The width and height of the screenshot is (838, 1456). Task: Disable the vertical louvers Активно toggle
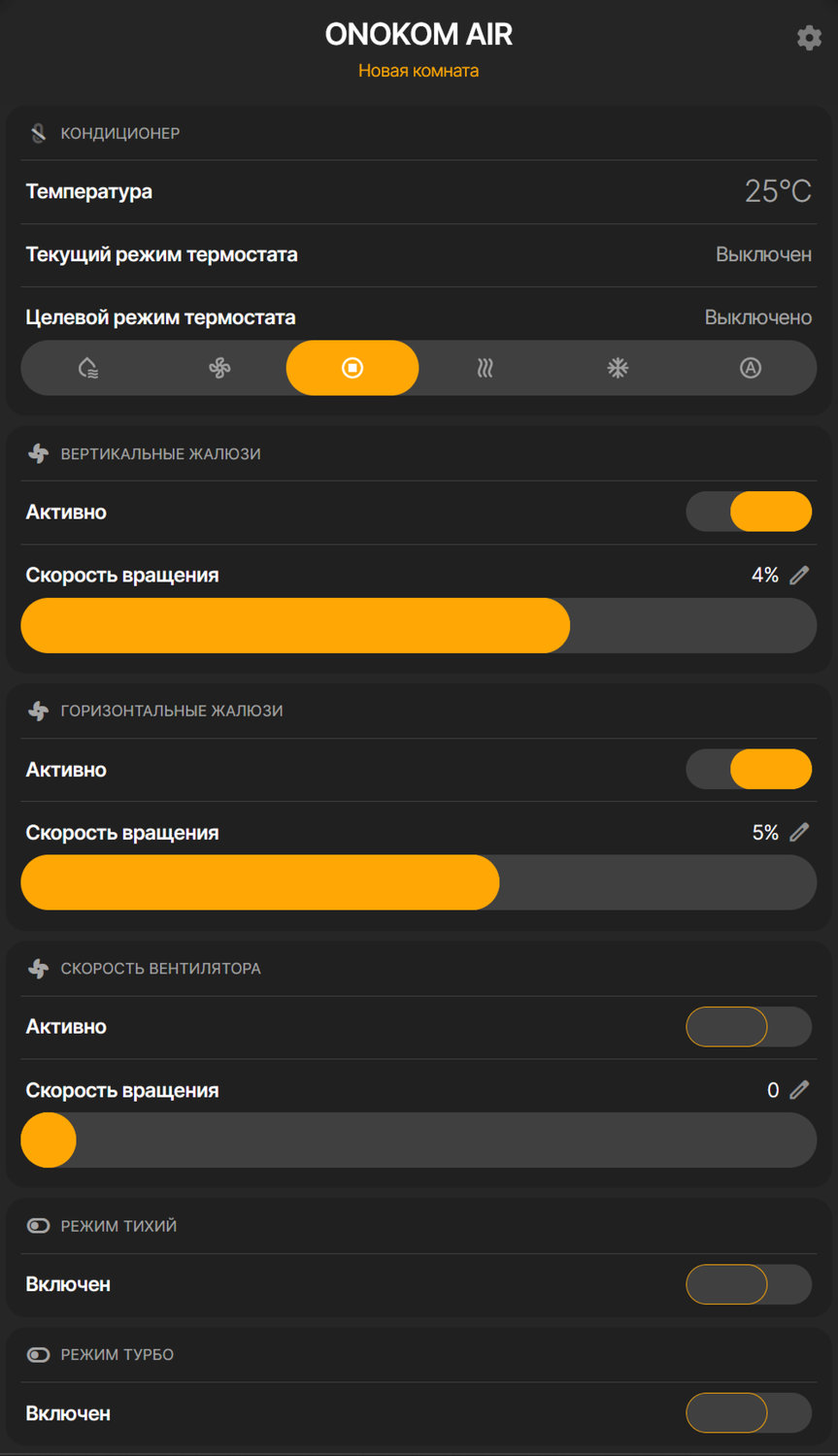click(x=749, y=512)
